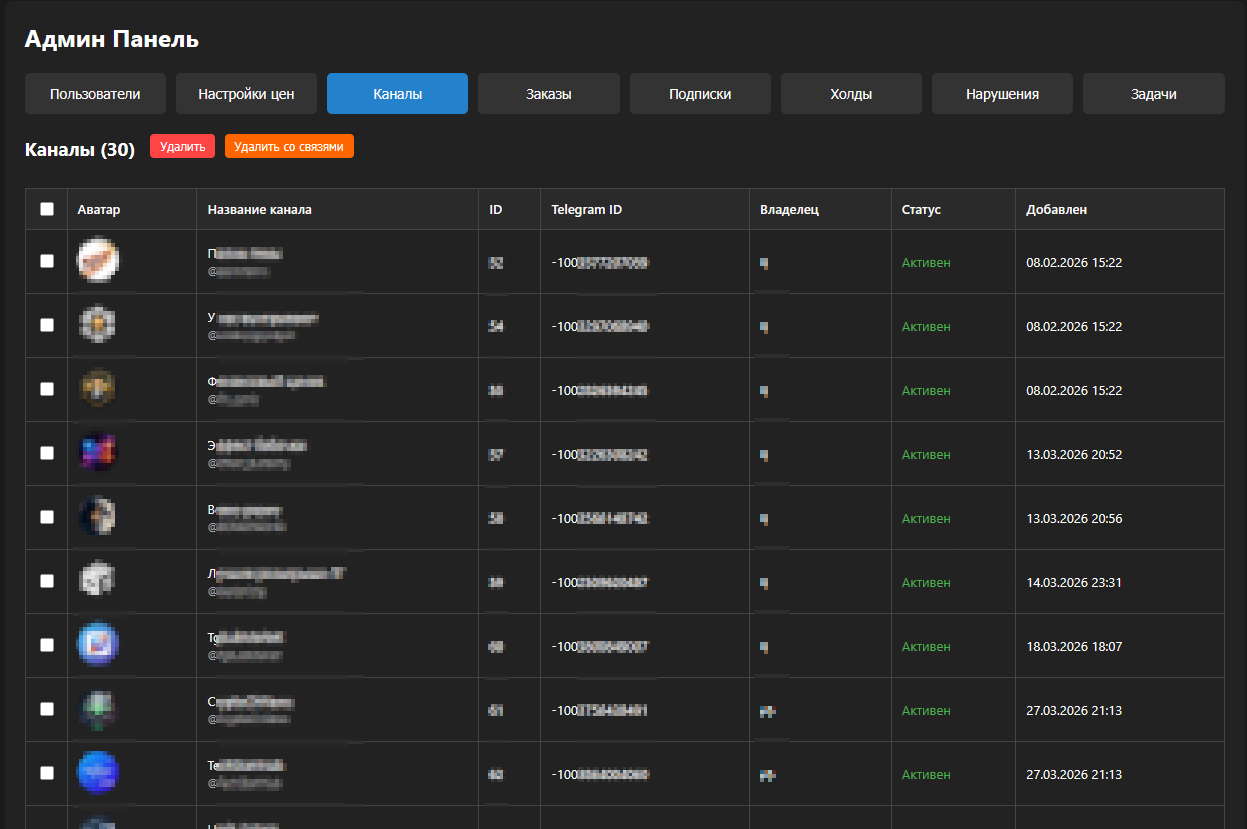Check the first channel row's checkbox
The height and width of the screenshot is (829, 1247).
[x=47, y=261]
